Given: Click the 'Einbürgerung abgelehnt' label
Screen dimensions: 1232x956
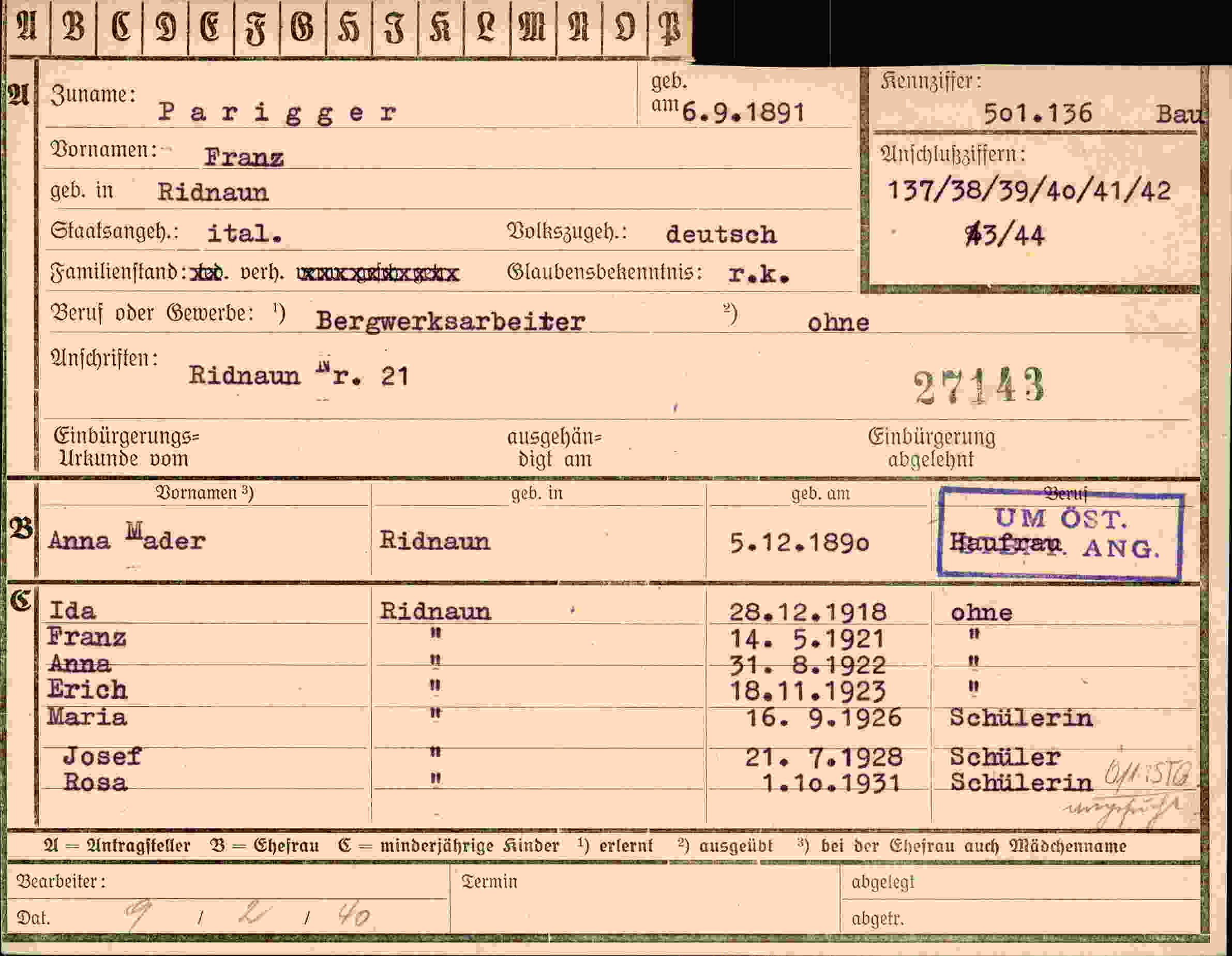Looking at the screenshot, I should coord(932,448).
